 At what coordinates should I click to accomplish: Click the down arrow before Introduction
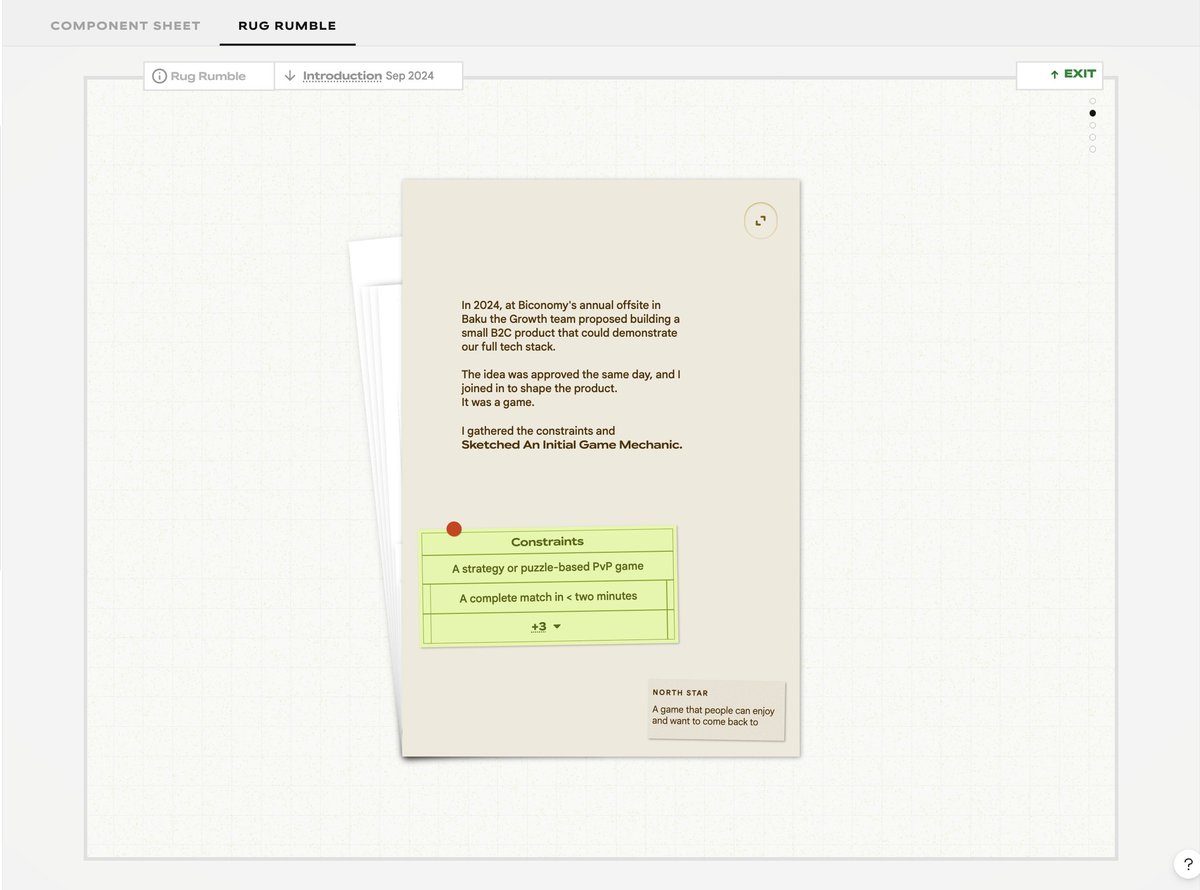click(x=290, y=76)
